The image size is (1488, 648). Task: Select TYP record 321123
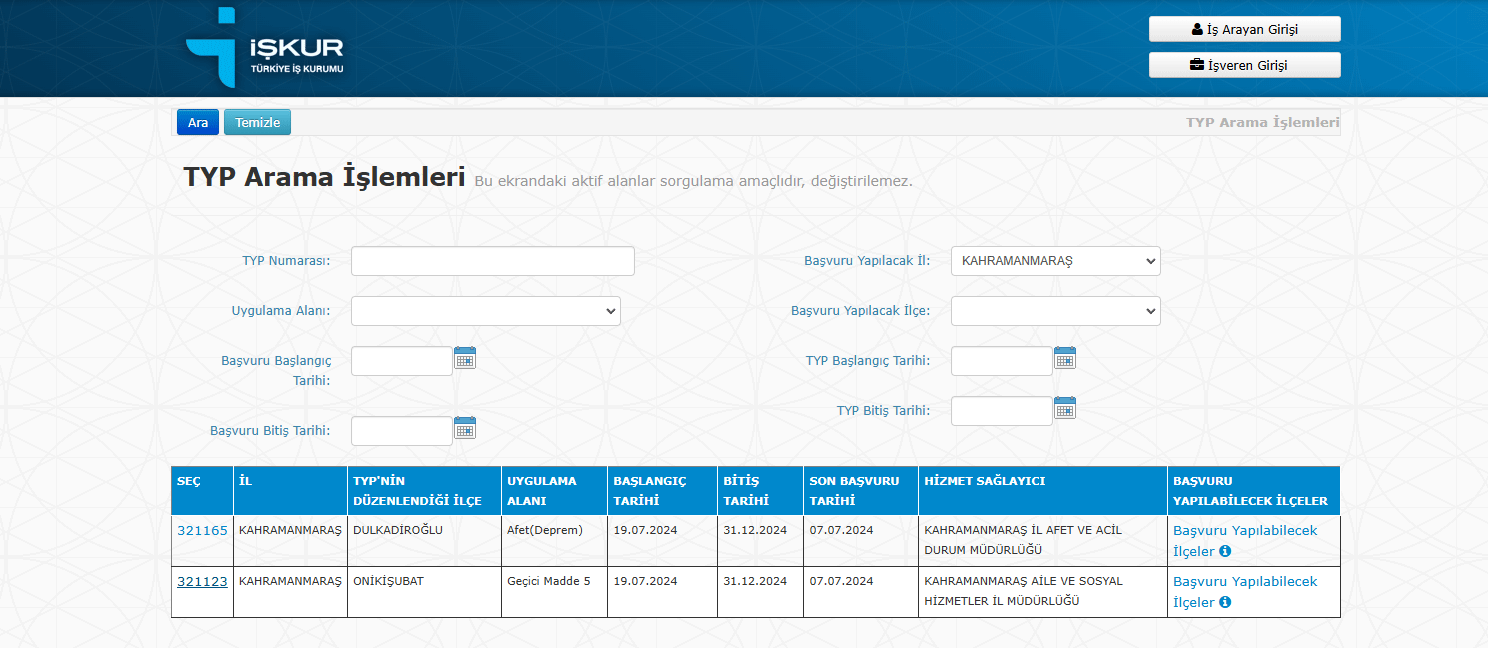tap(202, 581)
